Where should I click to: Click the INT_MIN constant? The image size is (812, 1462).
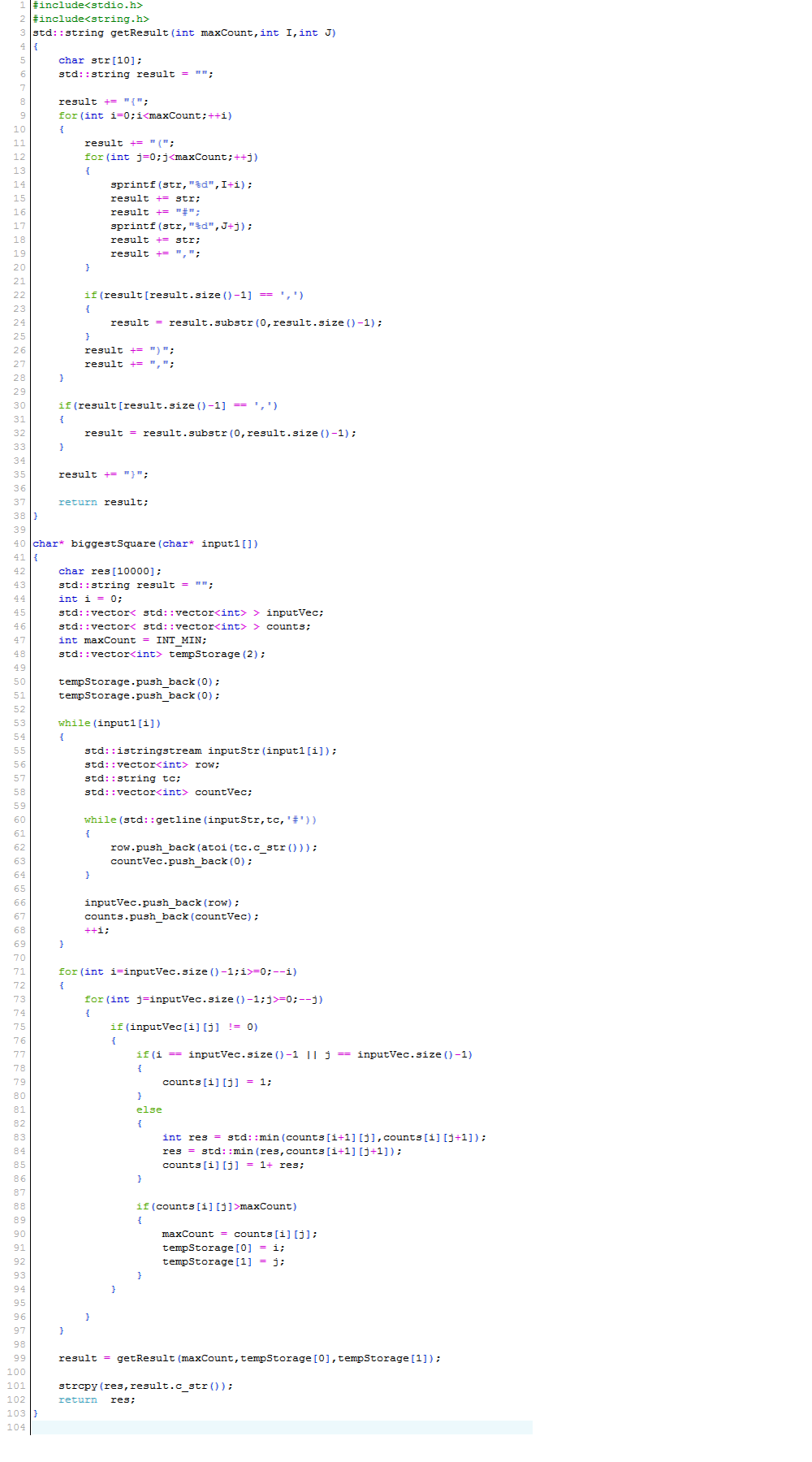pos(180,641)
